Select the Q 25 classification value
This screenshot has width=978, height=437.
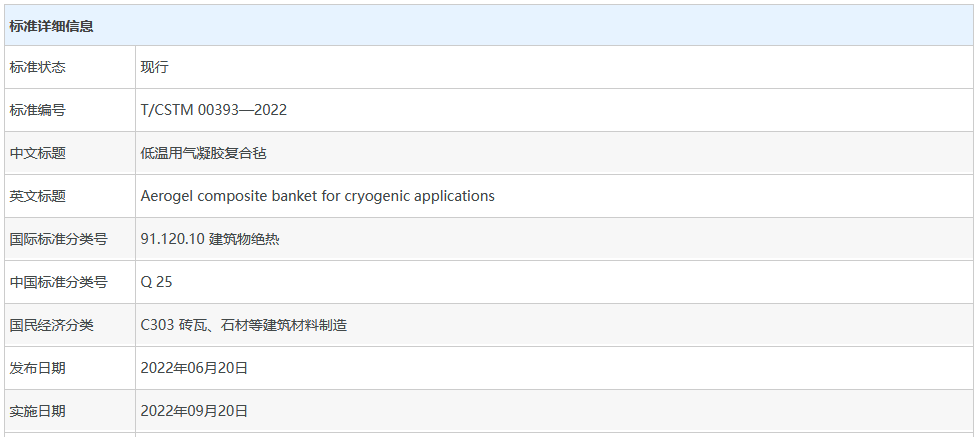[157, 282]
